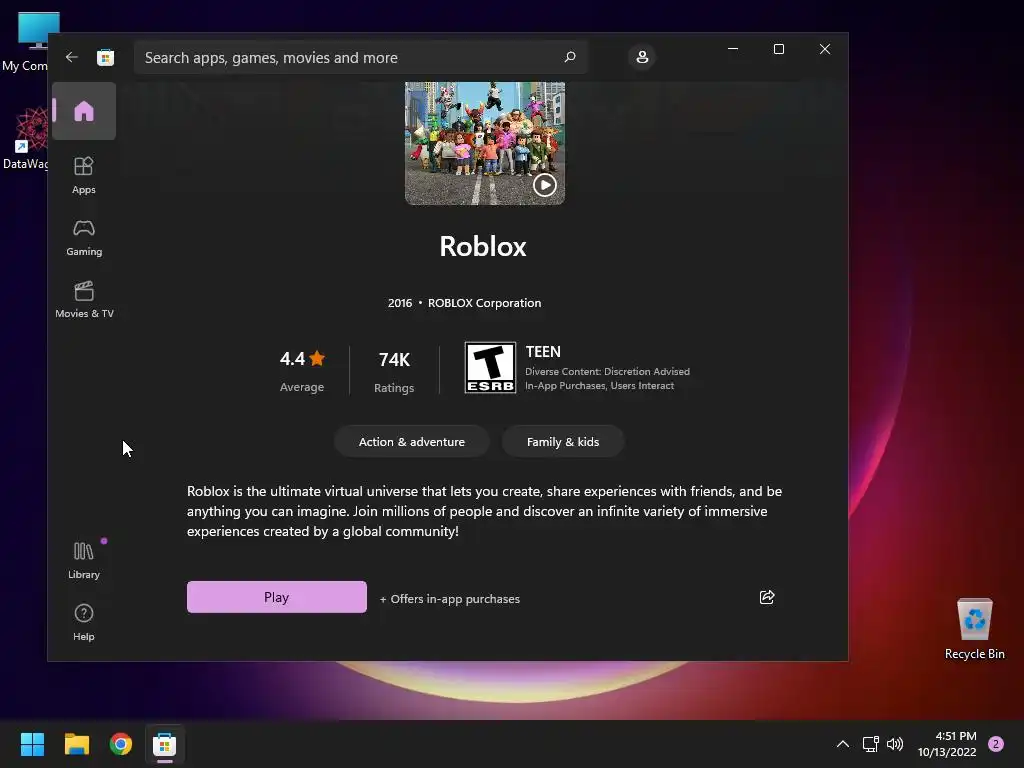Screen dimensions: 1024x768
Task: Click the ESRB Teen rating badge
Action: tap(490, 368)
